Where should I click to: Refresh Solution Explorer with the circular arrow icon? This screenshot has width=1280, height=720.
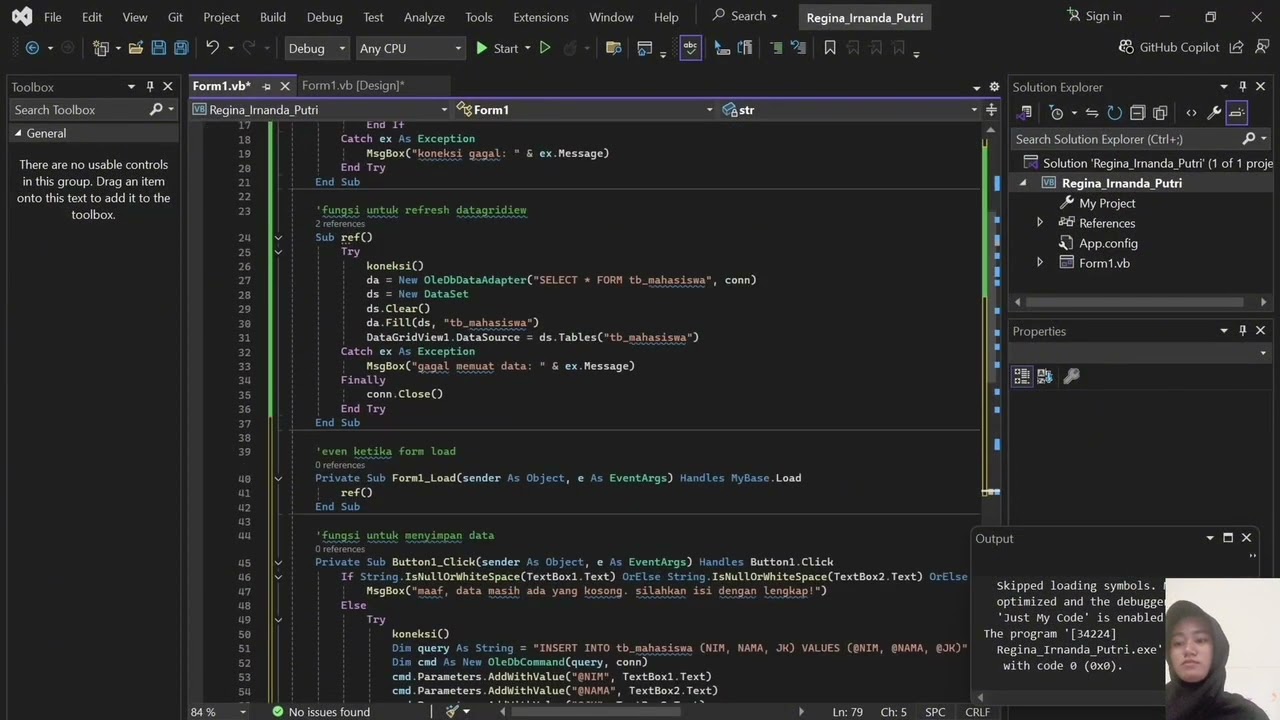1114,113
